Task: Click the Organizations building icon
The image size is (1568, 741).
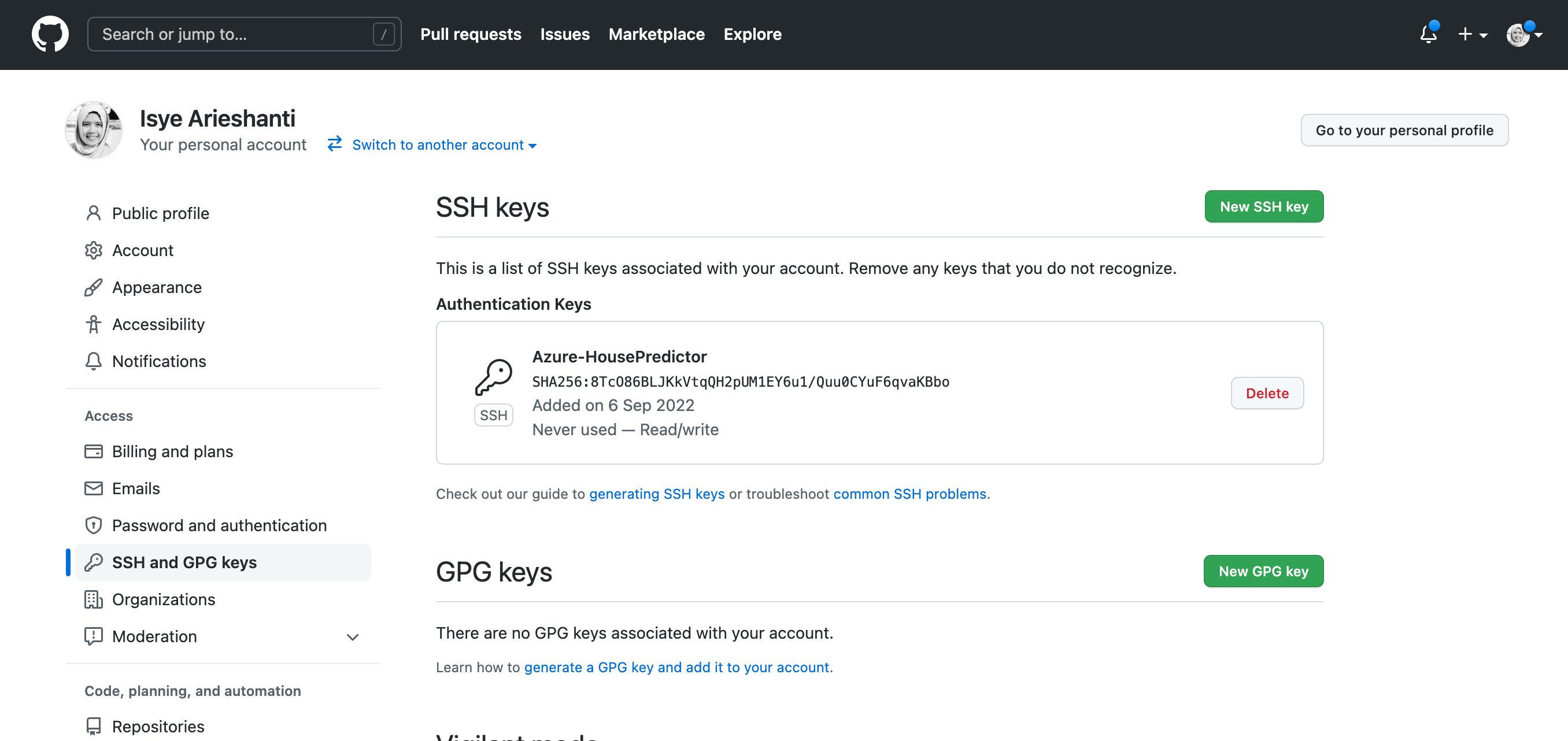Action: 94,599
